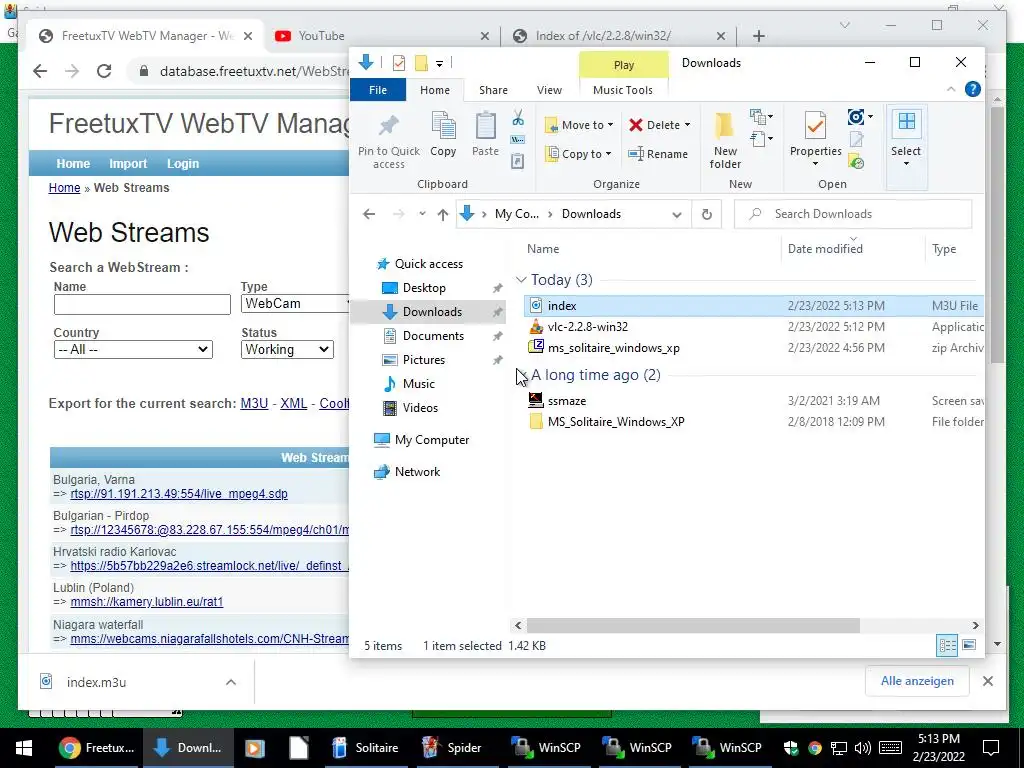Open the Music Tools ribbon tab

point(622,90)
